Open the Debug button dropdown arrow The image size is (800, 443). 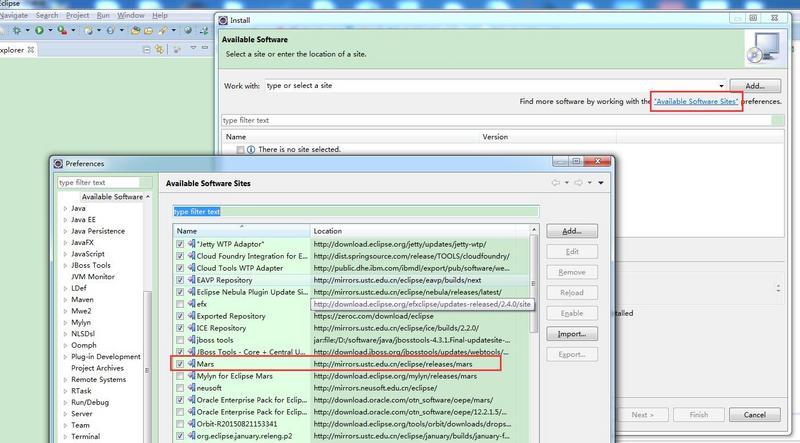(x=28, y=30)
